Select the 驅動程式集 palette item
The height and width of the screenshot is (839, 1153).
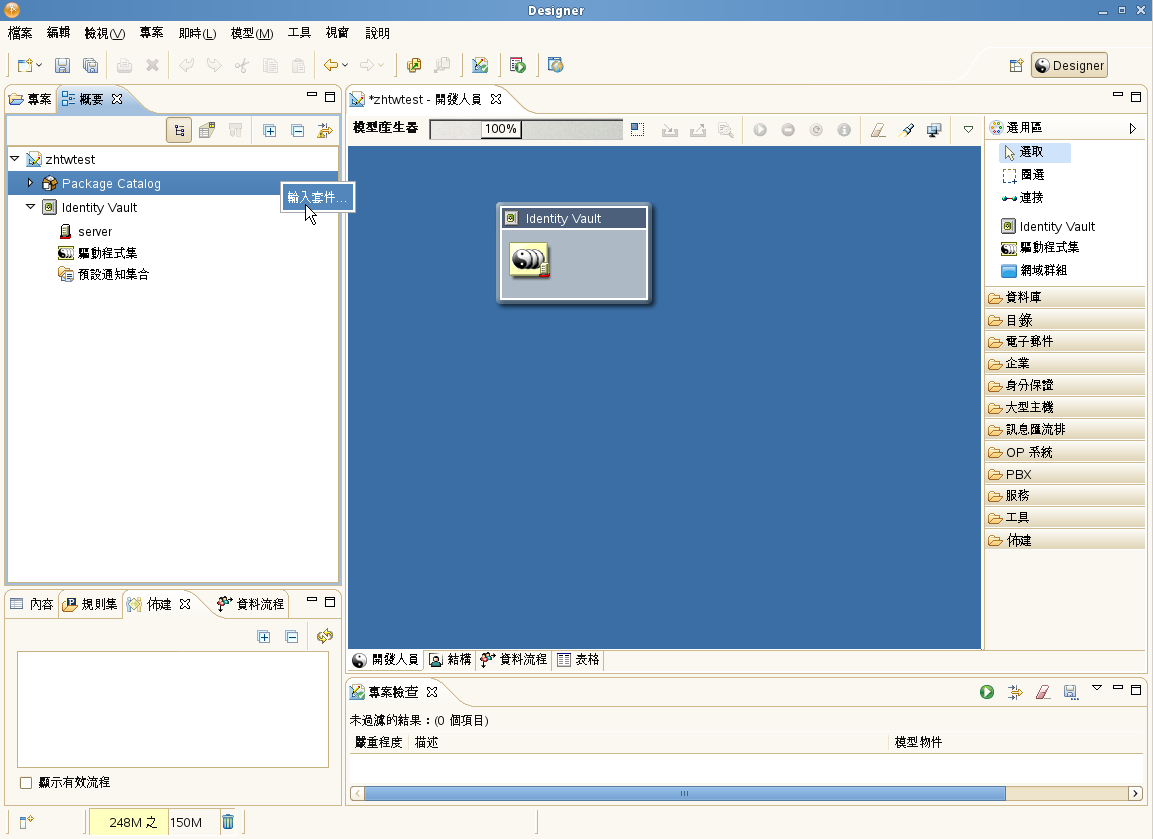pyautogui.click(x=1040, y=248)
